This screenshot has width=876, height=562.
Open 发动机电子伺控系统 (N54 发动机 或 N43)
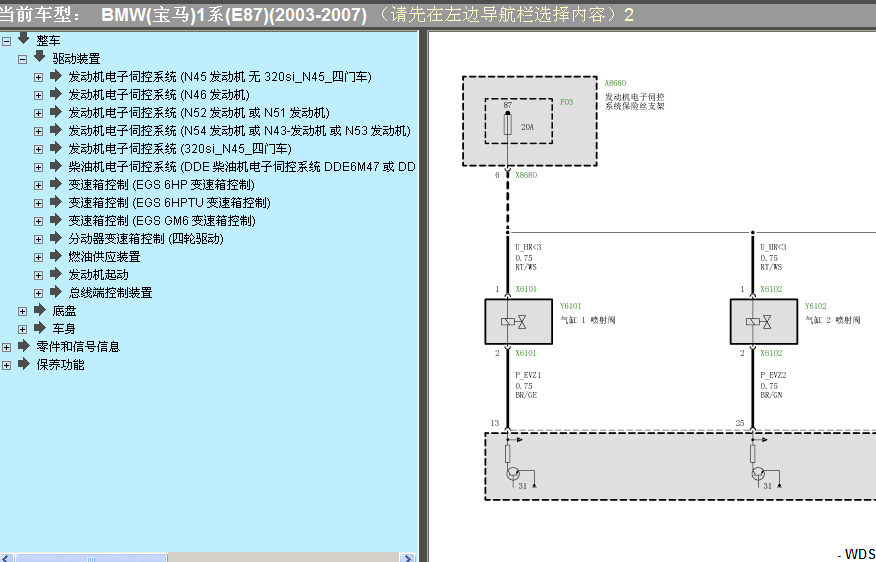[x=240, y=131]
